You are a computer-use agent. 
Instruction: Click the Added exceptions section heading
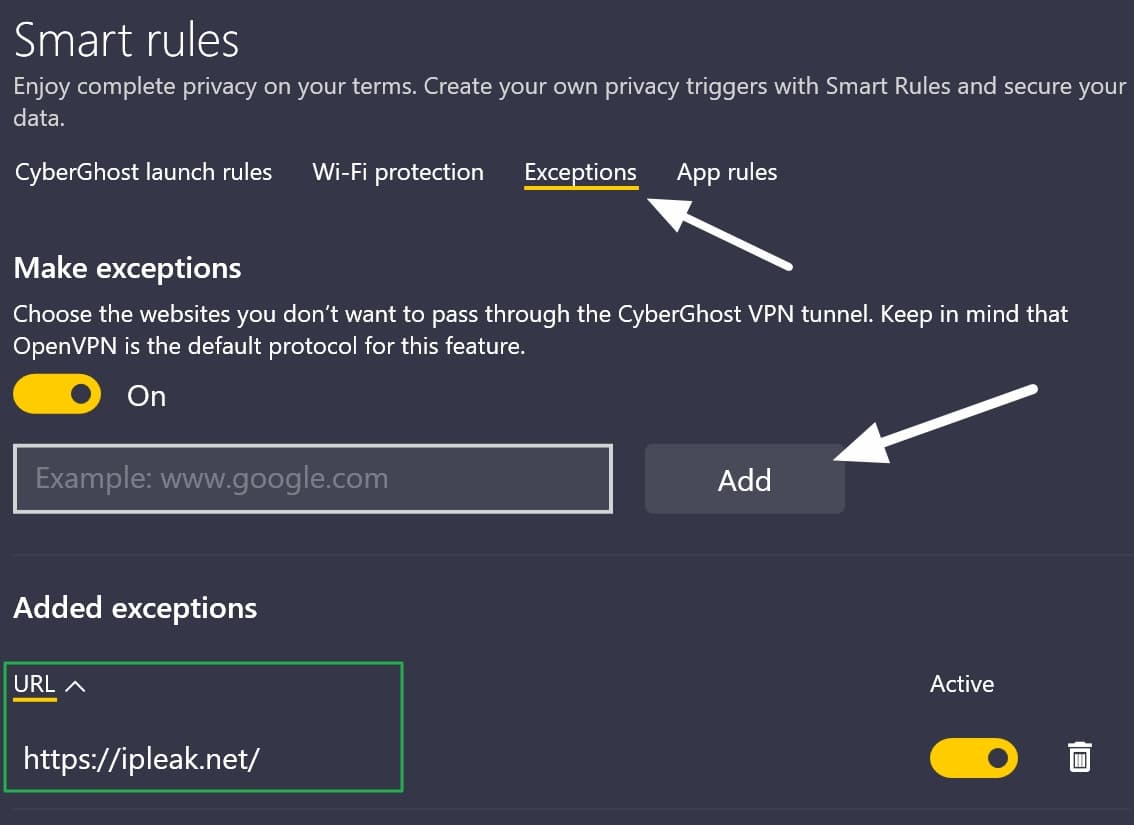point(135,608)
